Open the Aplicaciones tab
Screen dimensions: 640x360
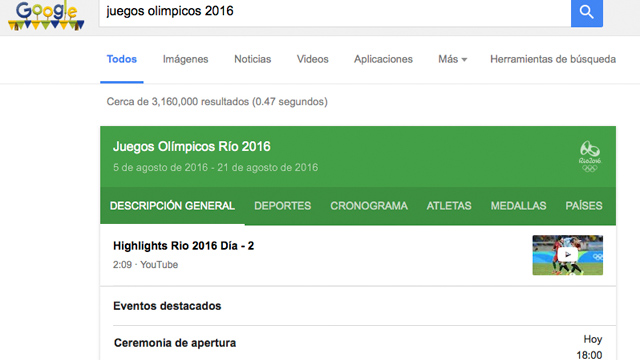(383, 59)
